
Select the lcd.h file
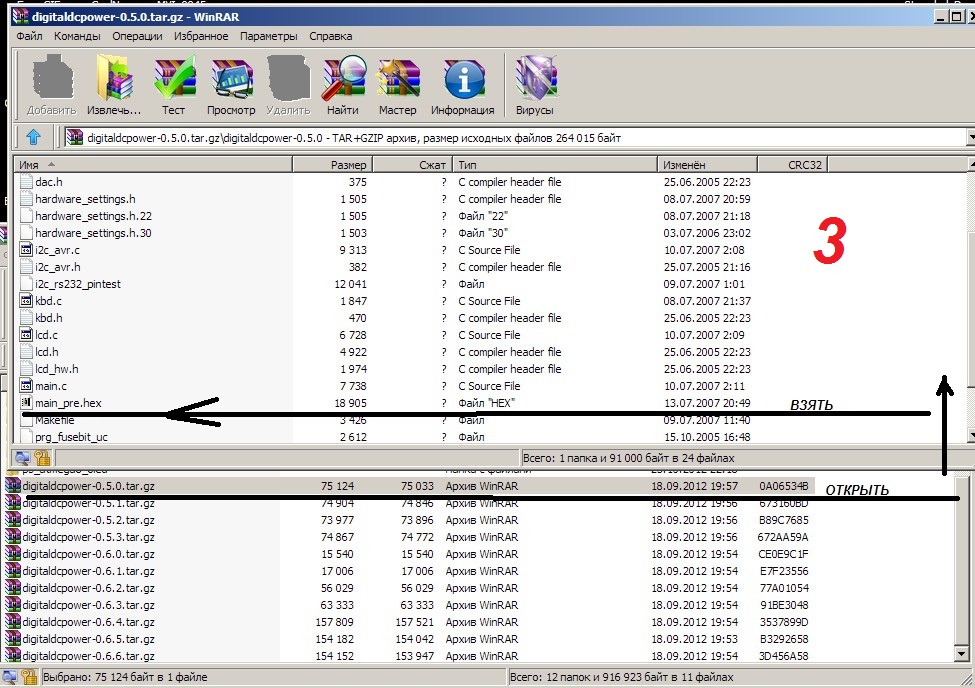pyautogui.click(x=47, y=352)
